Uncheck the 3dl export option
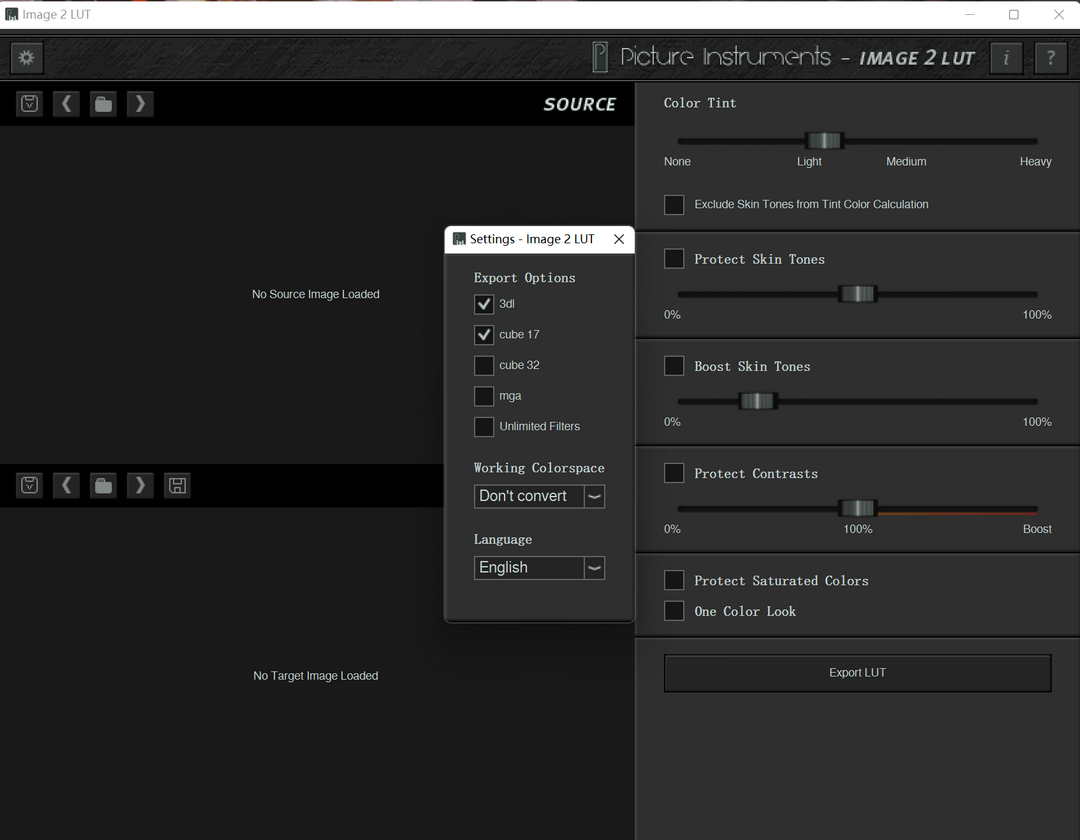This screenshot has width=1080, height=840. 484,304
